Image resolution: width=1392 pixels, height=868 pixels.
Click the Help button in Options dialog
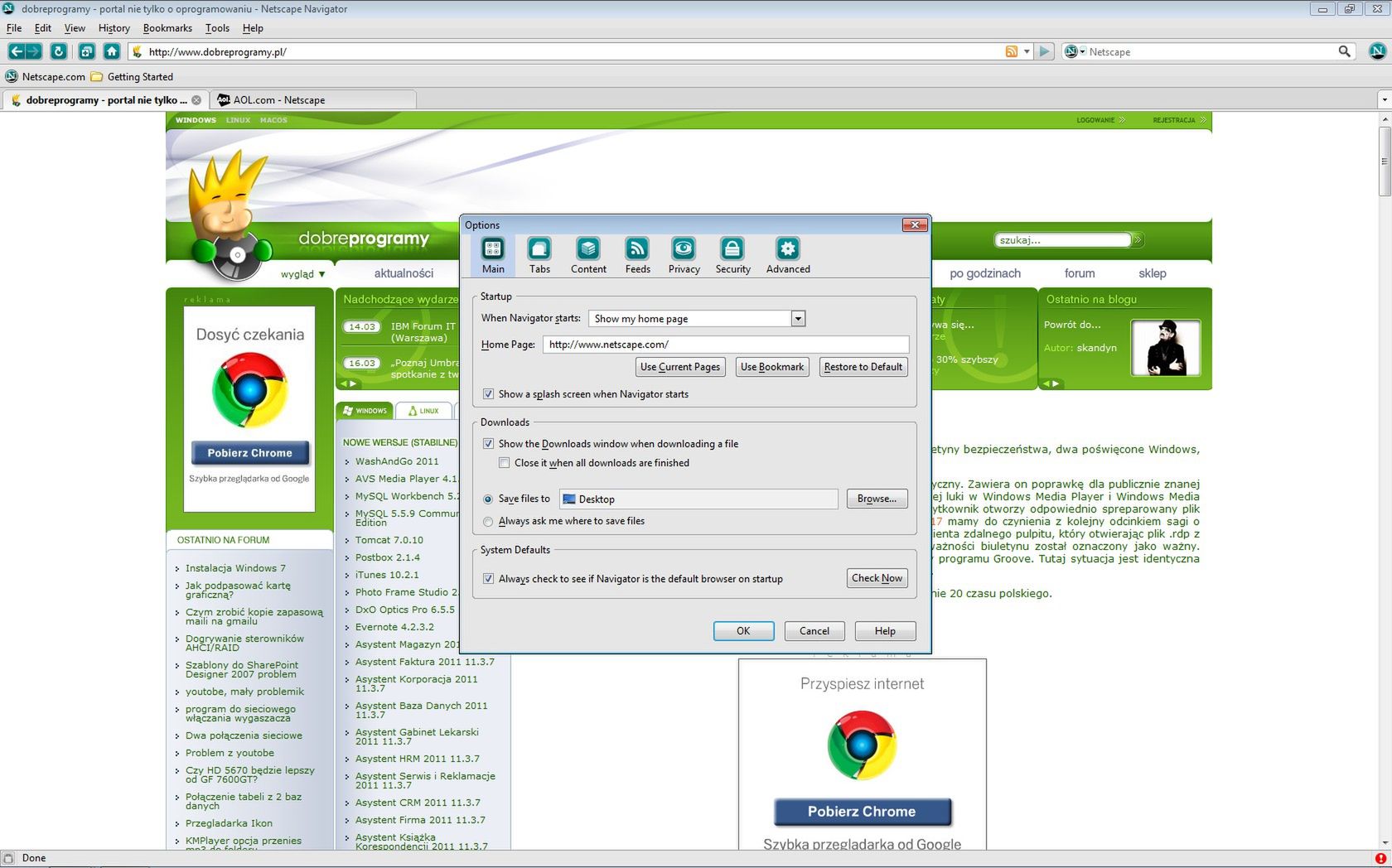[885, 631]
